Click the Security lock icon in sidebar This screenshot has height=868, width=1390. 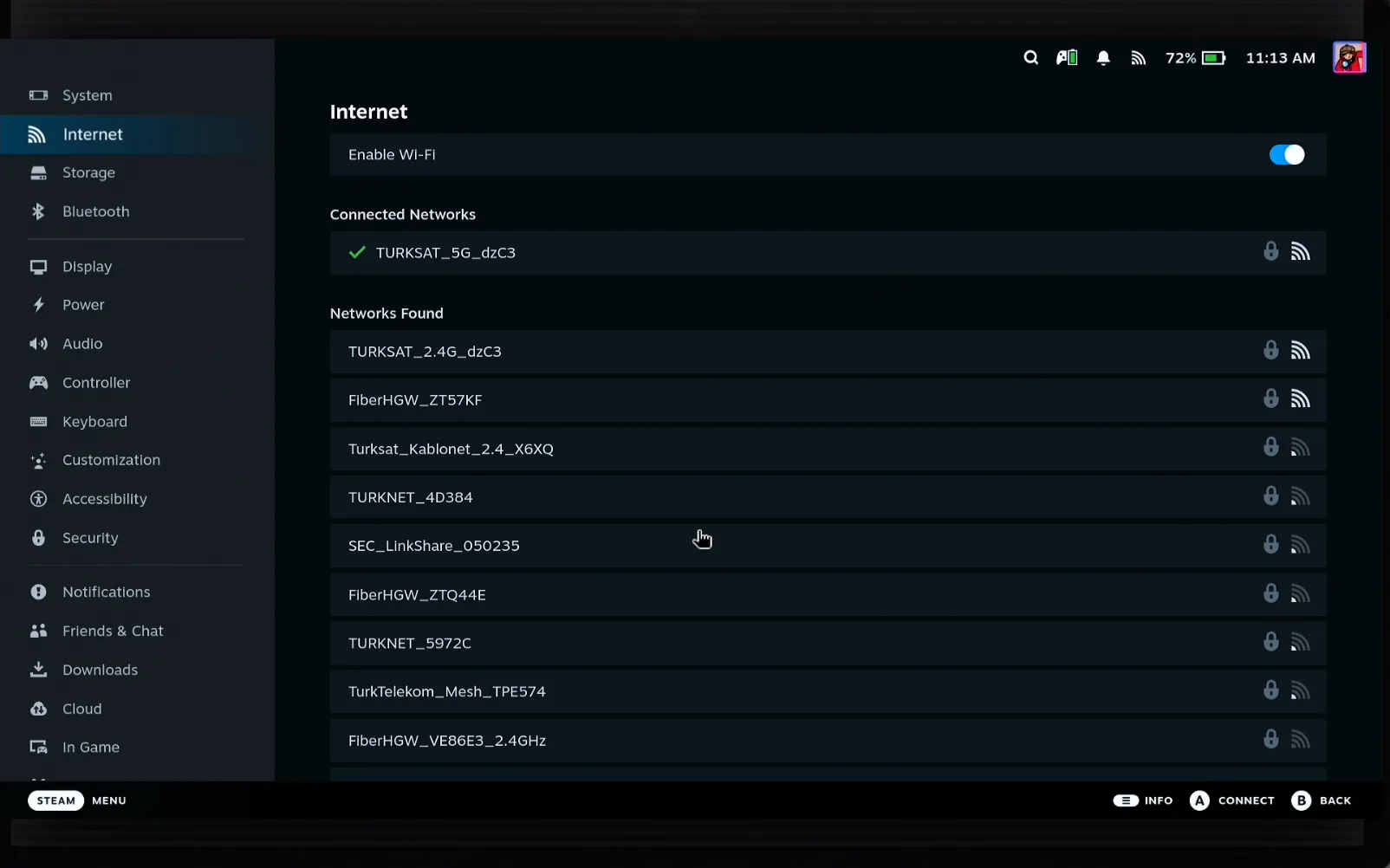tap(38, 538)
